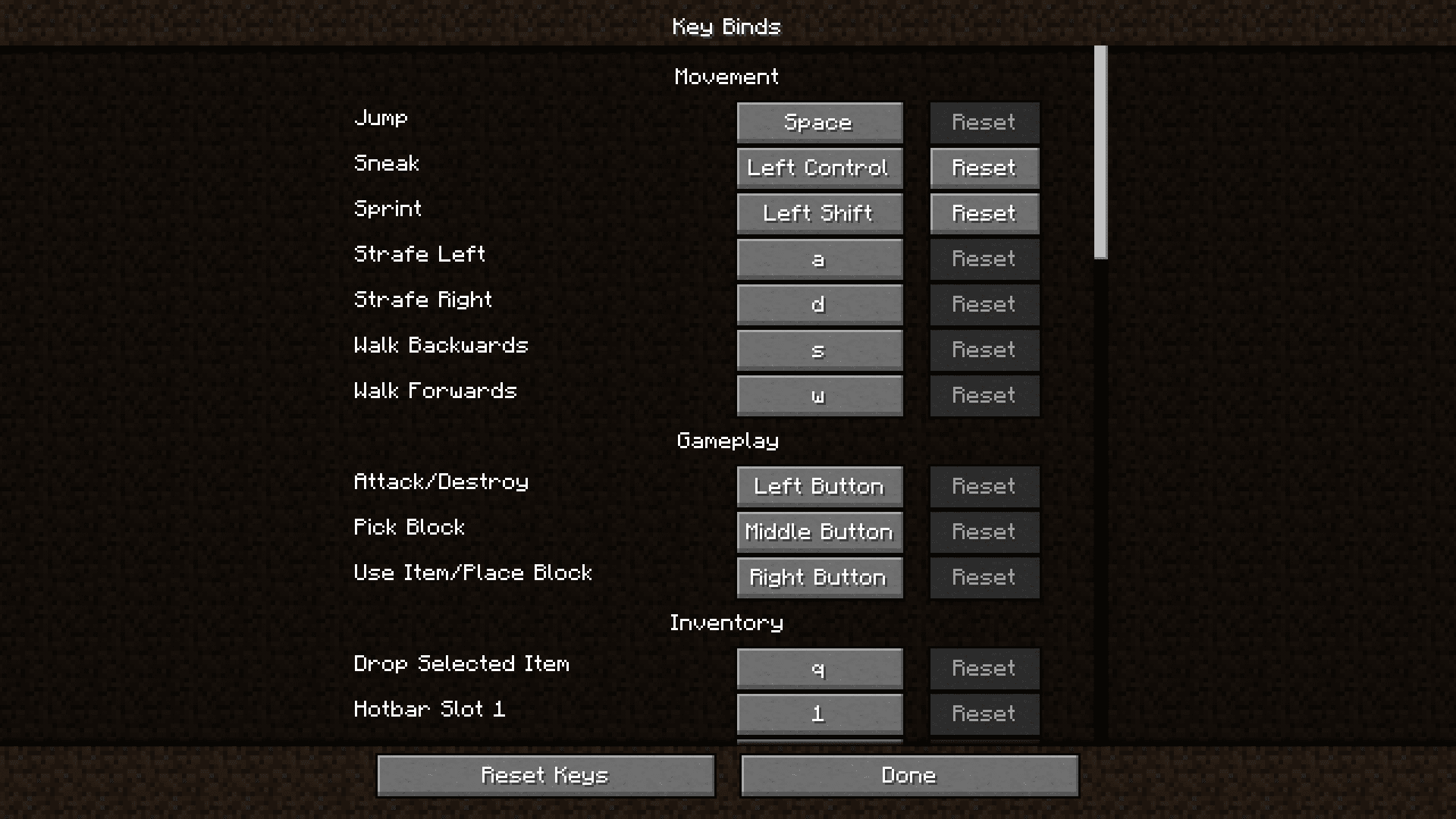Click the Drop Selected Item key field
Viewport: 1456px width, 819px height.
point(818,668)
